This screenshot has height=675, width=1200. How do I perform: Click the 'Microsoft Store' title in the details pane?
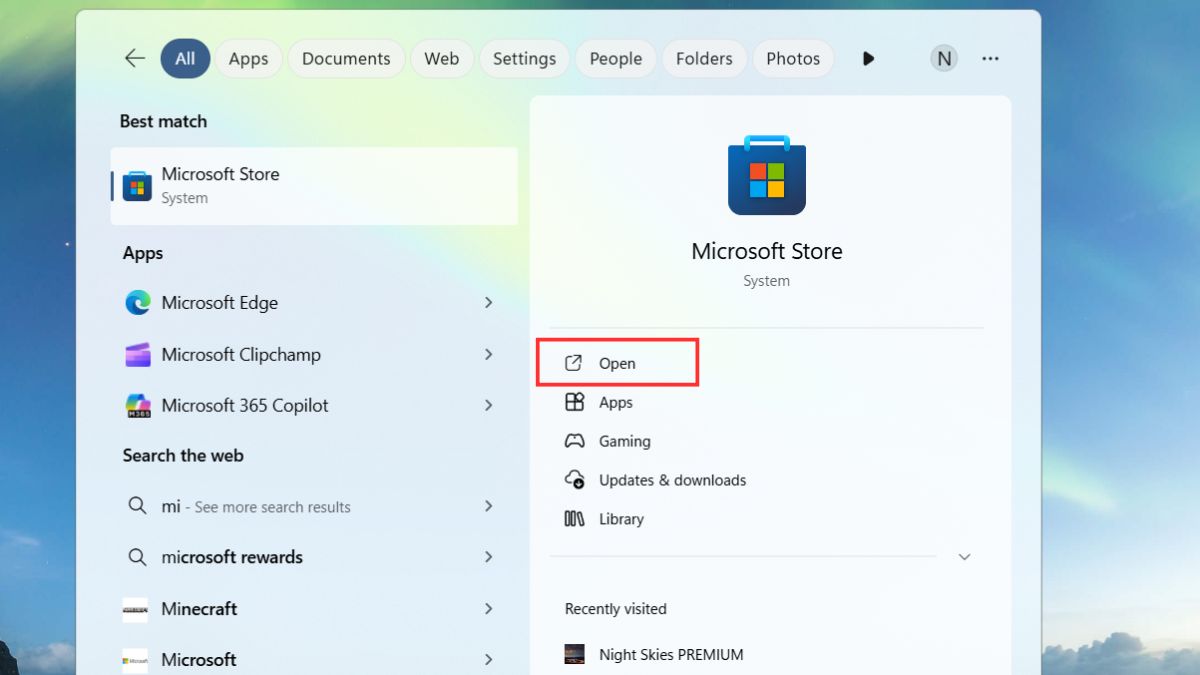(x=767, y=251)
